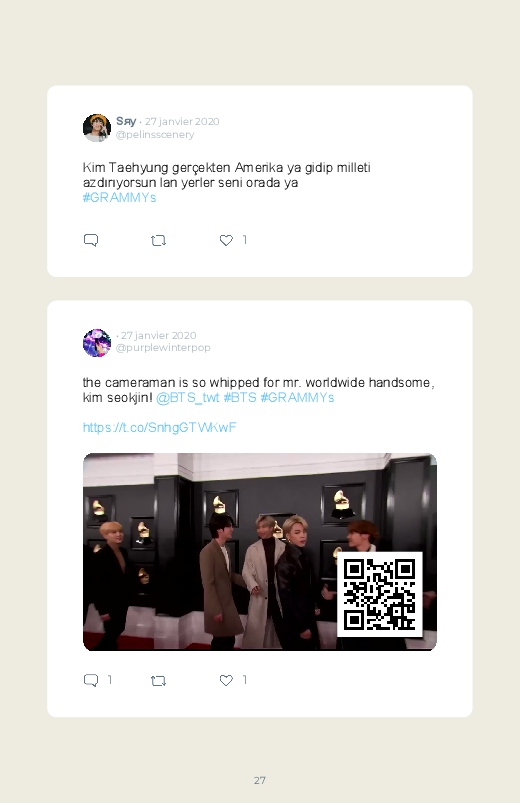Click reply icon on pelinsscenery tweet

coord(91,240)
